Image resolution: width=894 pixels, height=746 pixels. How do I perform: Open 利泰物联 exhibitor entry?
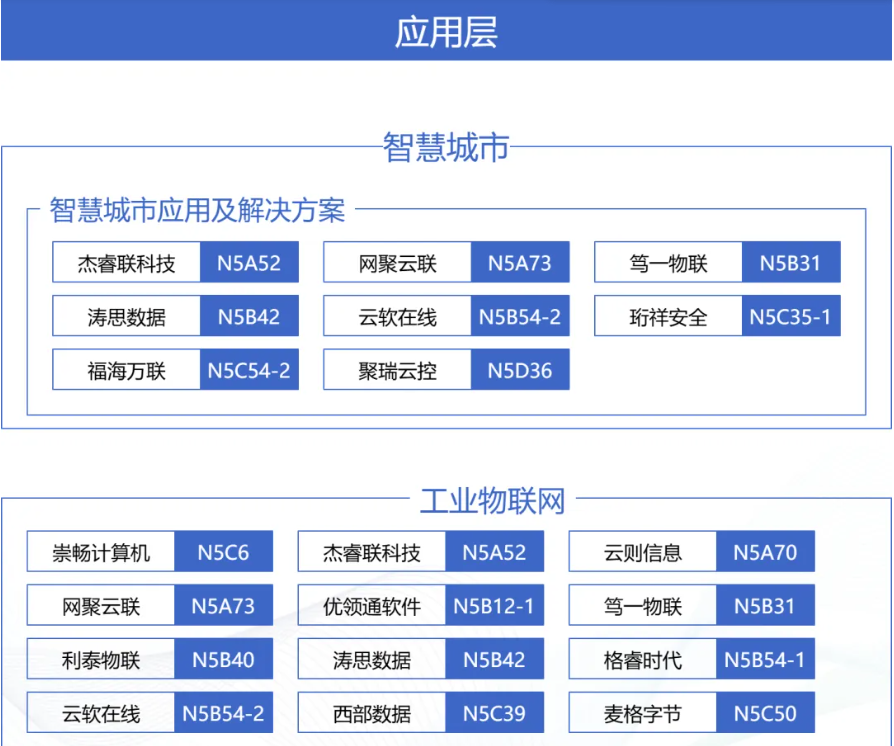click(x=101, y=661)
